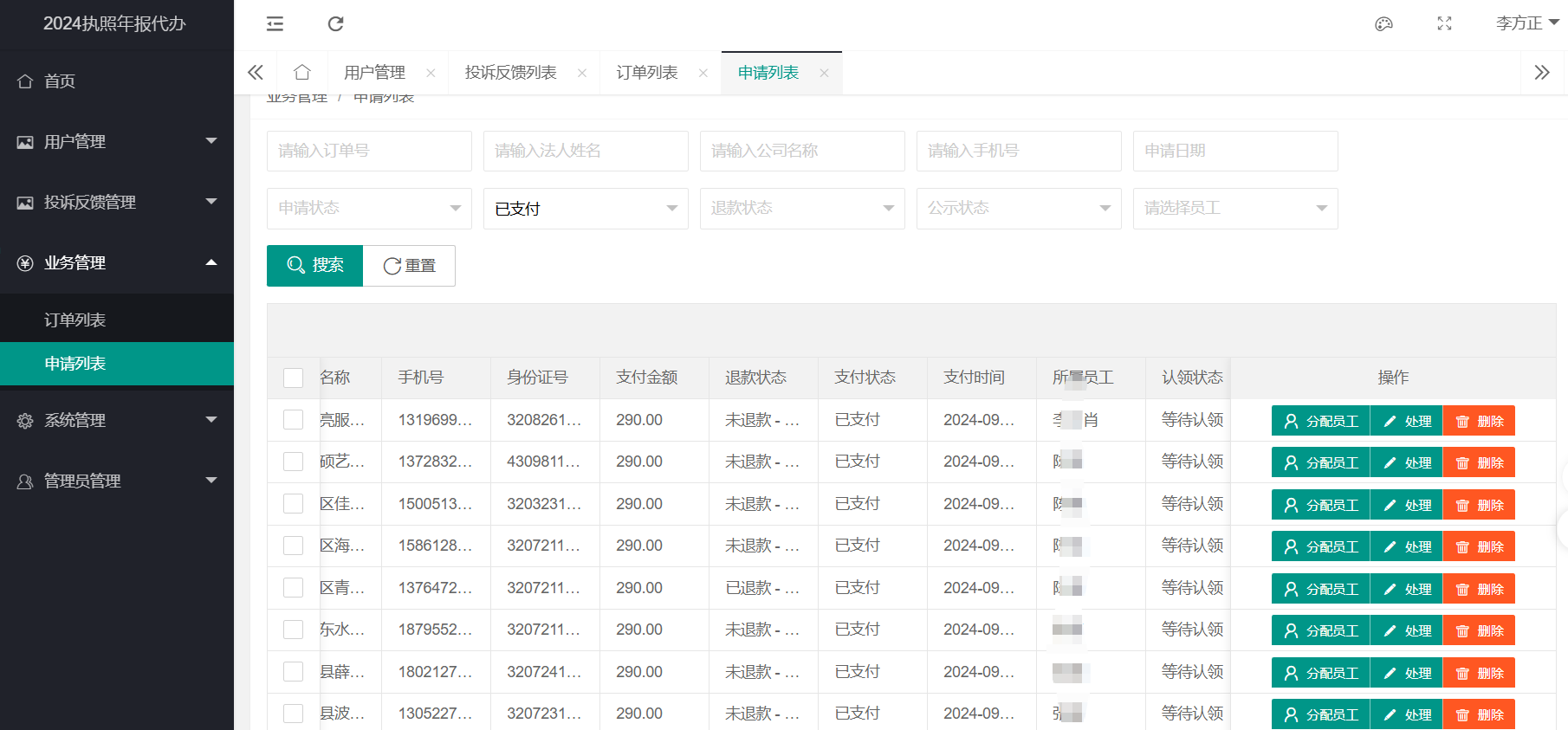Expand the 退款状态 dropdown filter
The image size is (1568, 730).
coord(802,209)
